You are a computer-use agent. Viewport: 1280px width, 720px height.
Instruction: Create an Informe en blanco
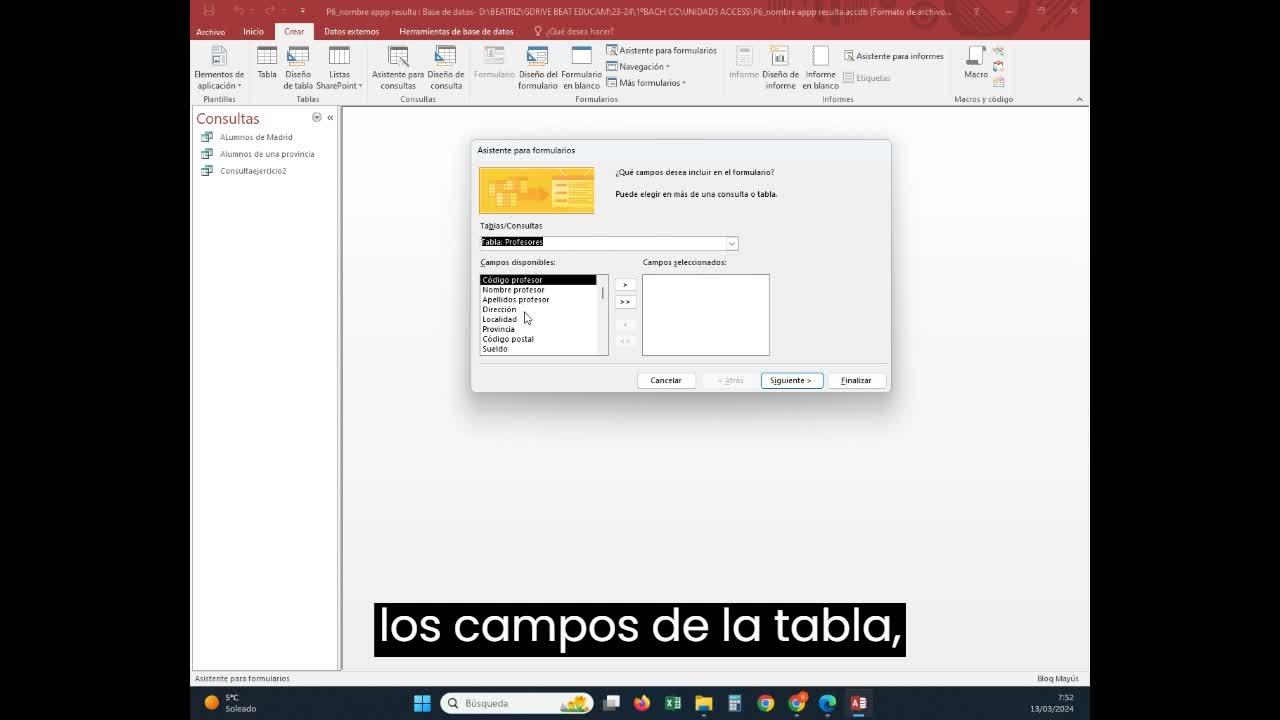[820, 68]
